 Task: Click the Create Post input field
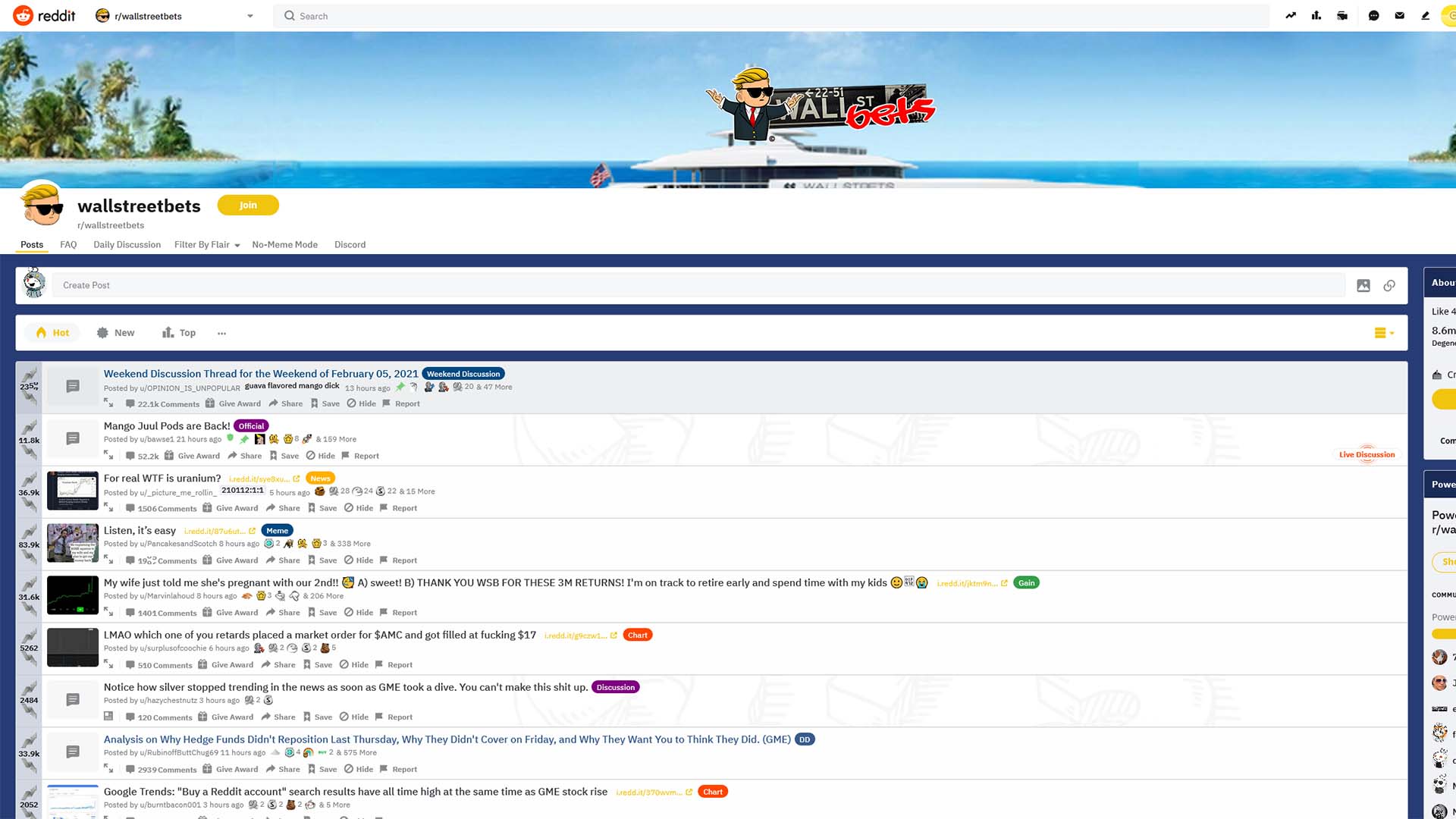pos(698,285)
